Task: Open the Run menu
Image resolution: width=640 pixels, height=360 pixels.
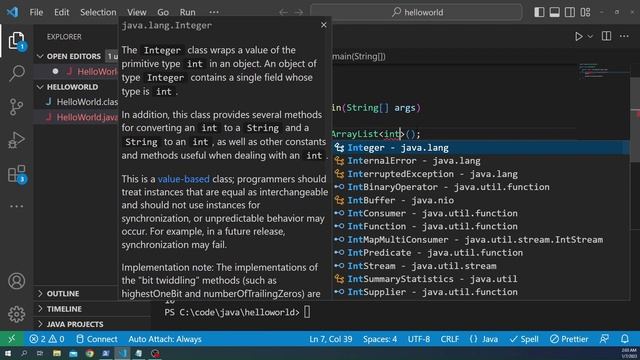Action: tap(187, 12)
